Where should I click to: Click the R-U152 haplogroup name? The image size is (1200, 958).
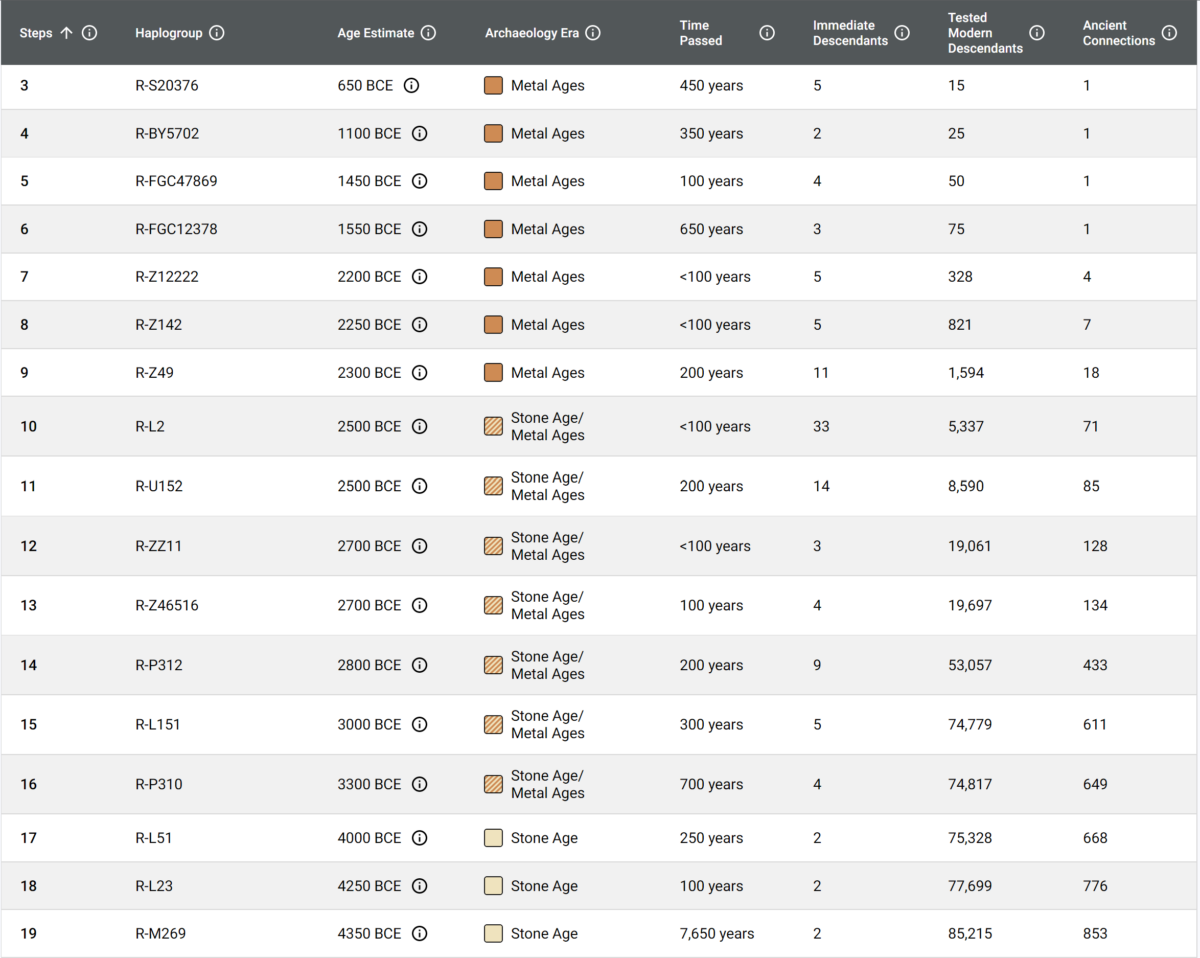tap(159, 487)
